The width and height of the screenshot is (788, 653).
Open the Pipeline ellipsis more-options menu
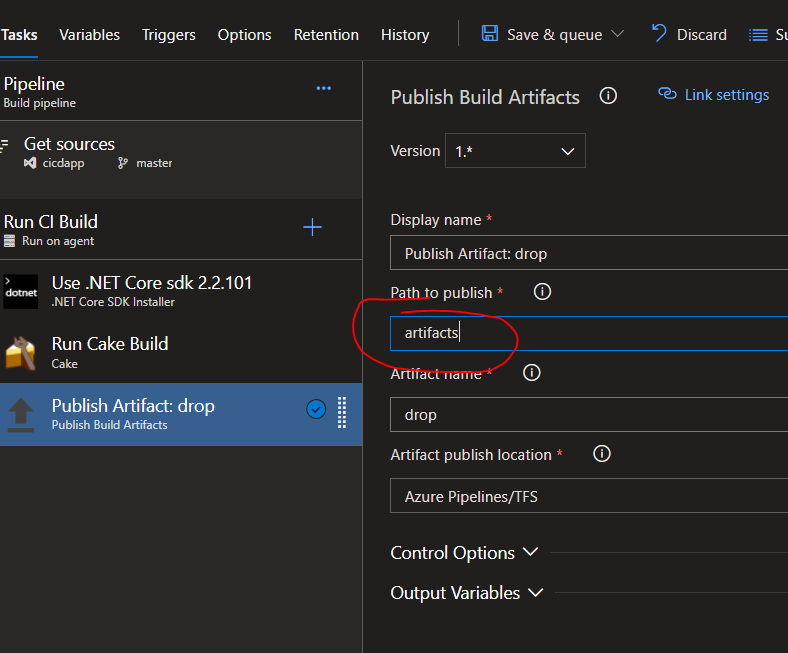tap(323, 88)
